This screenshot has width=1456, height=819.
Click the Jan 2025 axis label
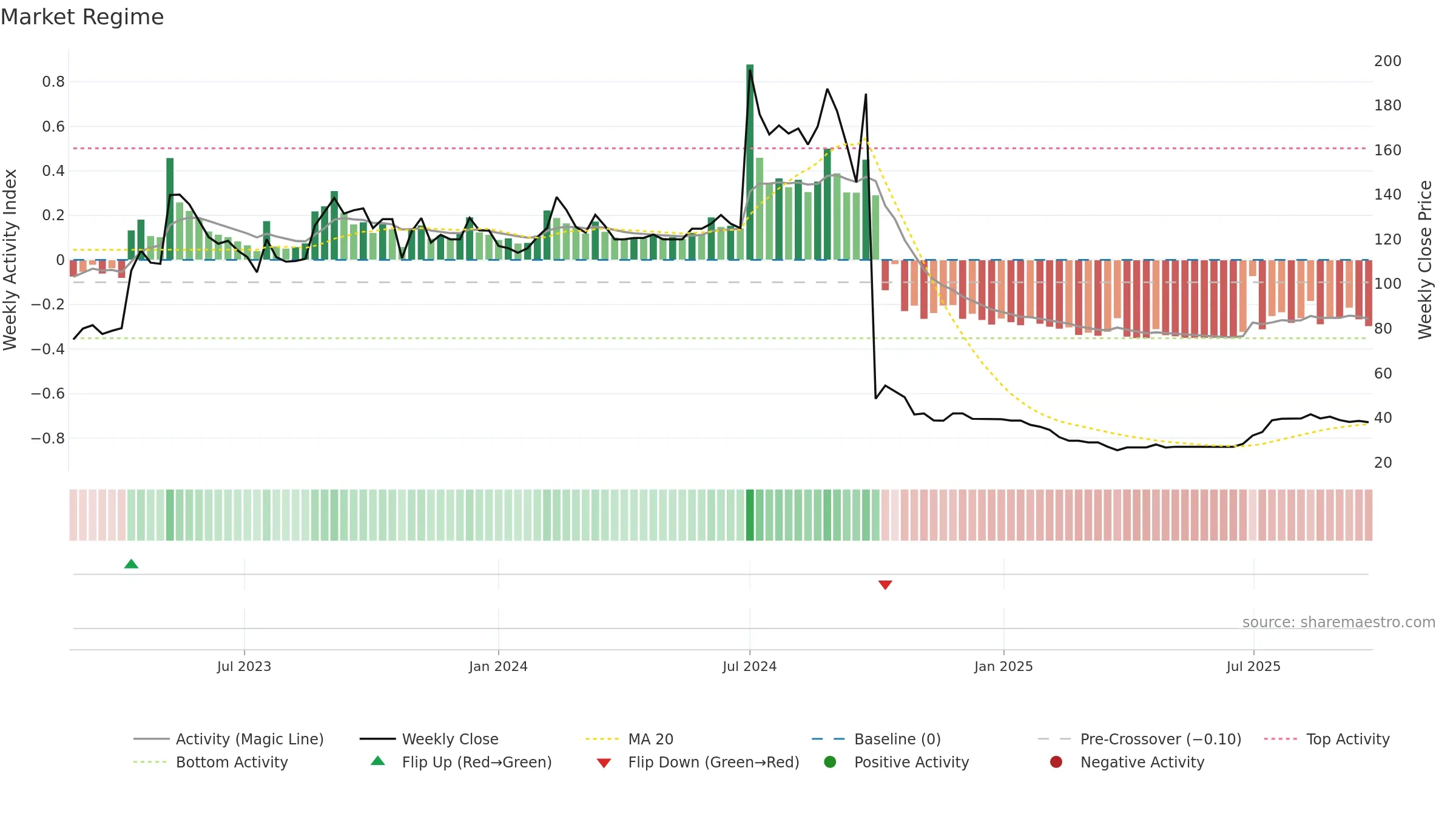click(1003, 666)
